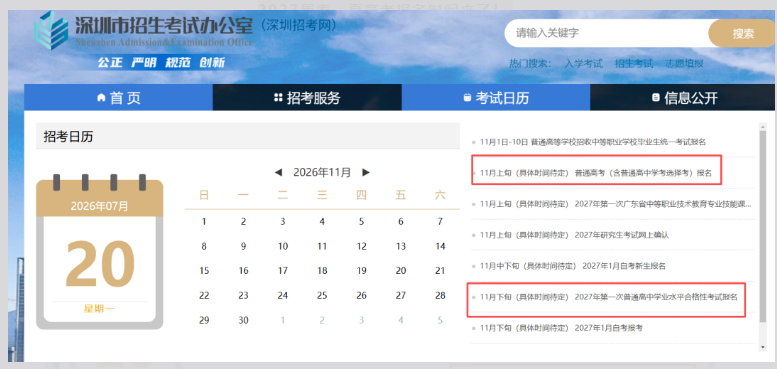777x369 pixels.
Task: Click the 搜索 search button
Action: pos(743,33)
